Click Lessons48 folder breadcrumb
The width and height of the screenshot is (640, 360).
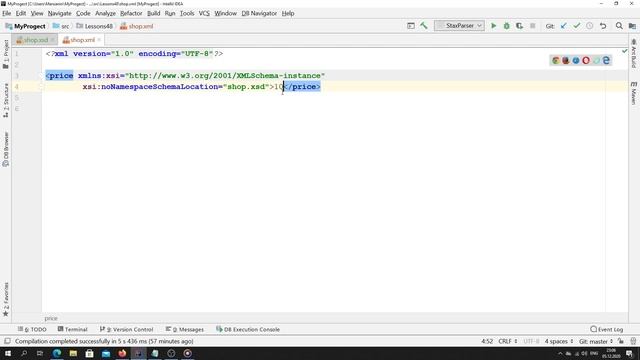tap(94, 26)
